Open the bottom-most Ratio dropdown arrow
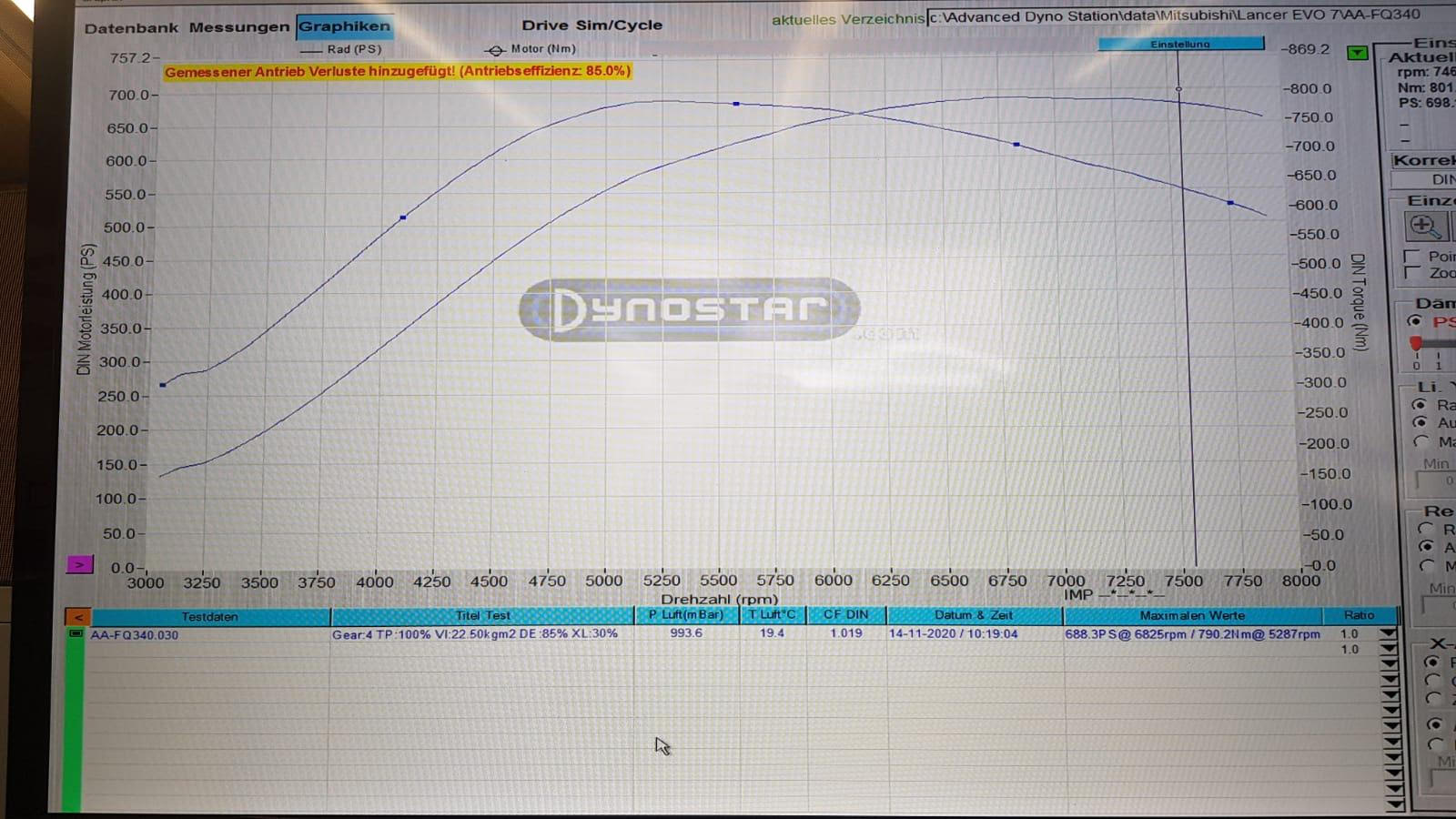Screen dimensions: 1456x819 [x=1395, y=804]
